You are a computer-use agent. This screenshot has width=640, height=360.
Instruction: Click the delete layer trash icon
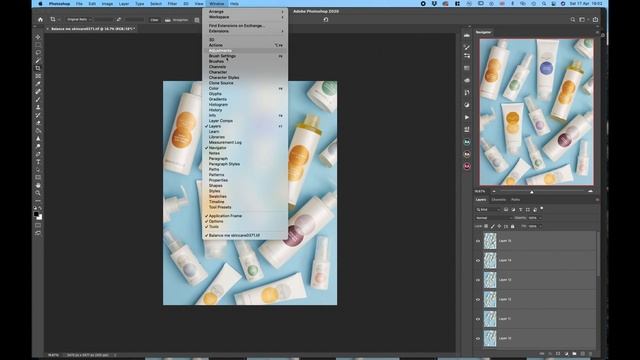591,353
